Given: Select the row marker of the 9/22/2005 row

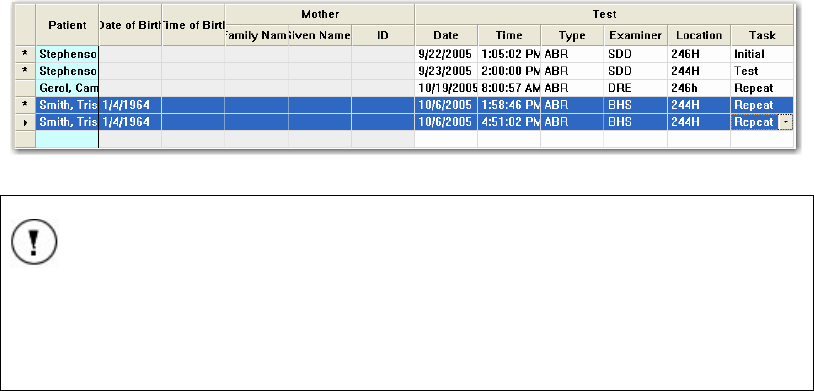Looking at the screenshot, I should (x=25, y=53).
